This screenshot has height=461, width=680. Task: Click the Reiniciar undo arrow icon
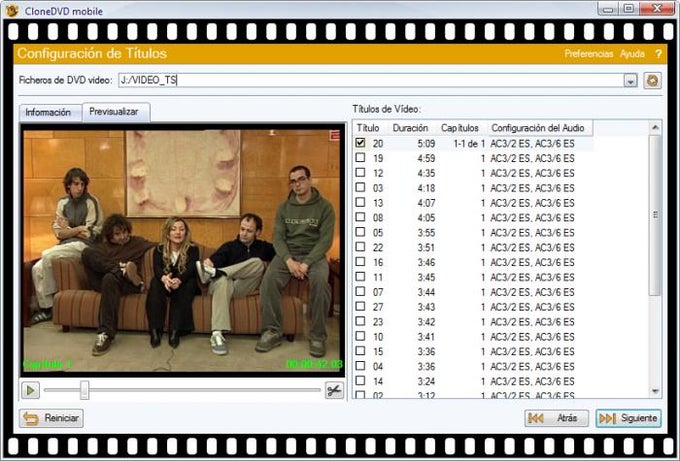tap(31, 418)
